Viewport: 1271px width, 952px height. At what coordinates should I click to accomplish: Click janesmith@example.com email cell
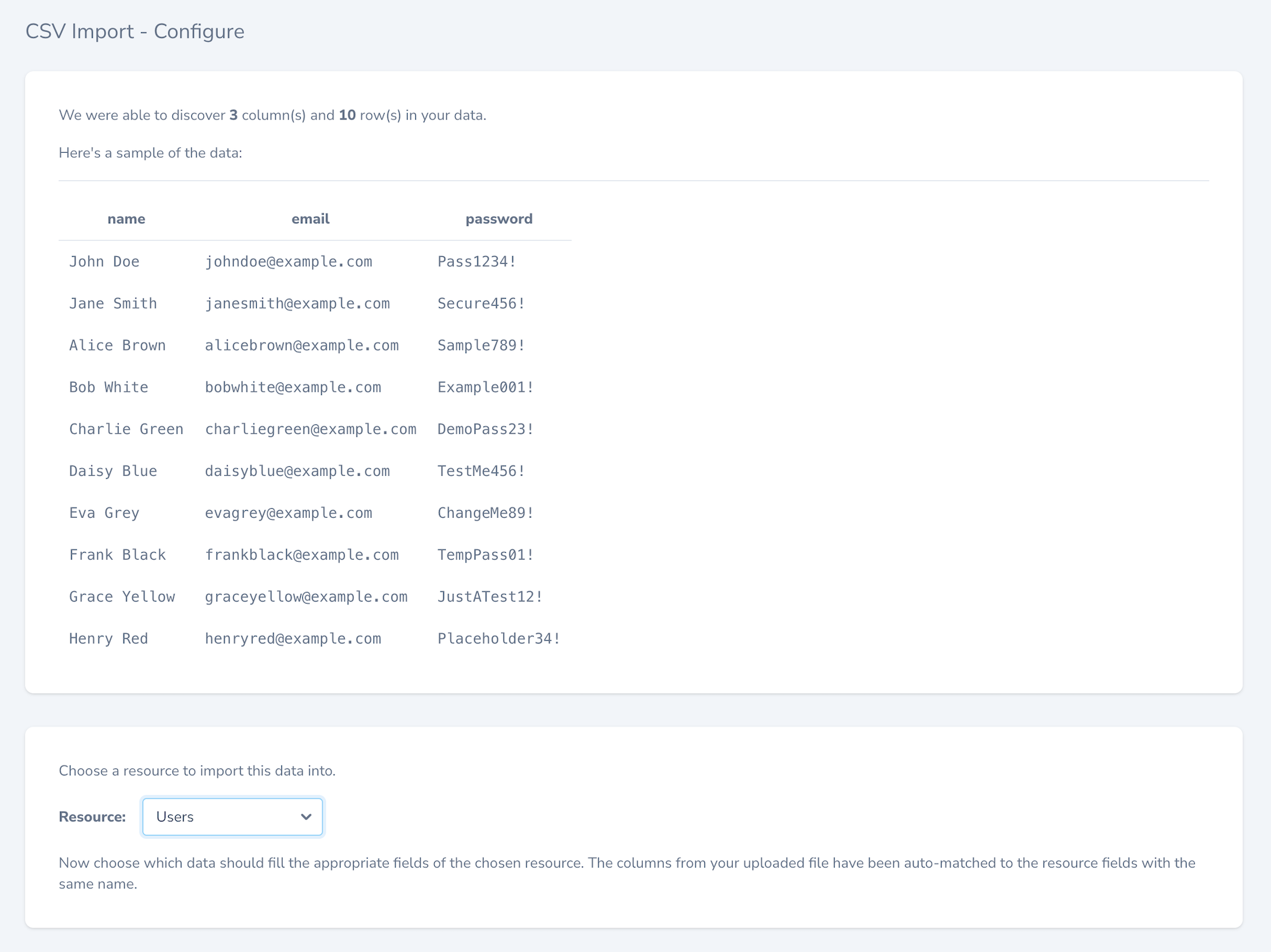297,303
